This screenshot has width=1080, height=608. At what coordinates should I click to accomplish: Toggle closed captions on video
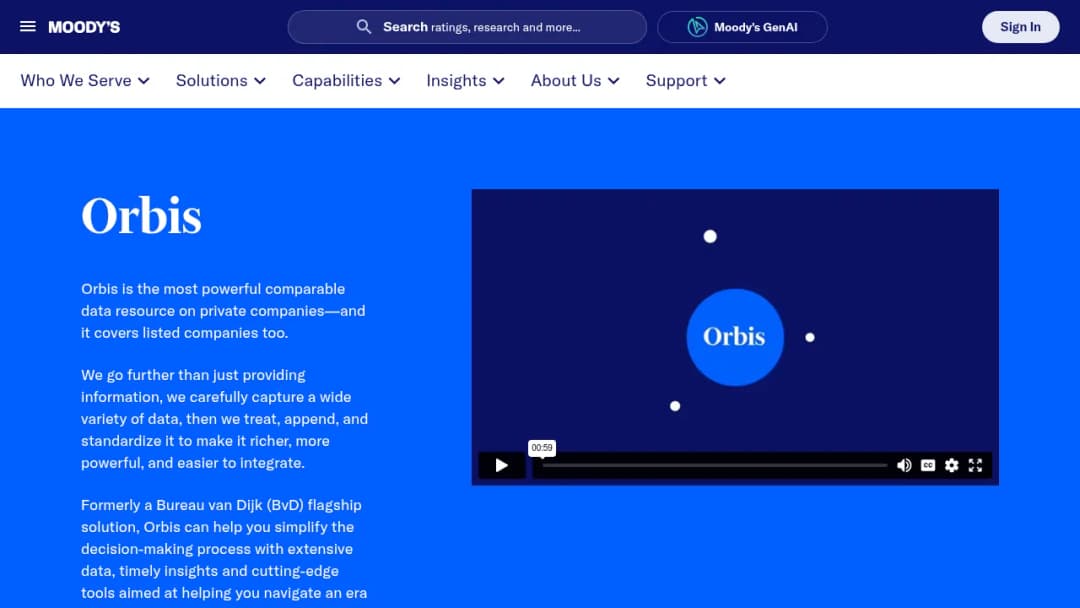tap(928, 465)
